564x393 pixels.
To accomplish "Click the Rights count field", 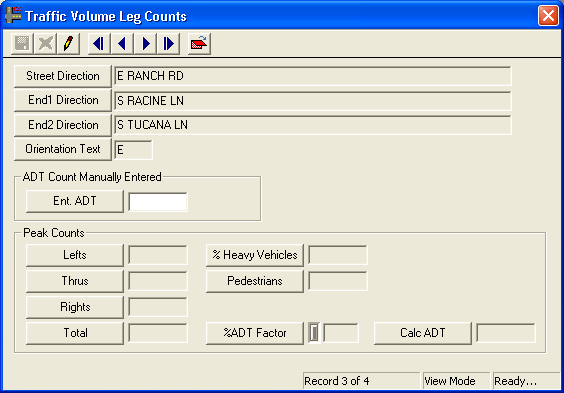I will click(x=158, y=307).
